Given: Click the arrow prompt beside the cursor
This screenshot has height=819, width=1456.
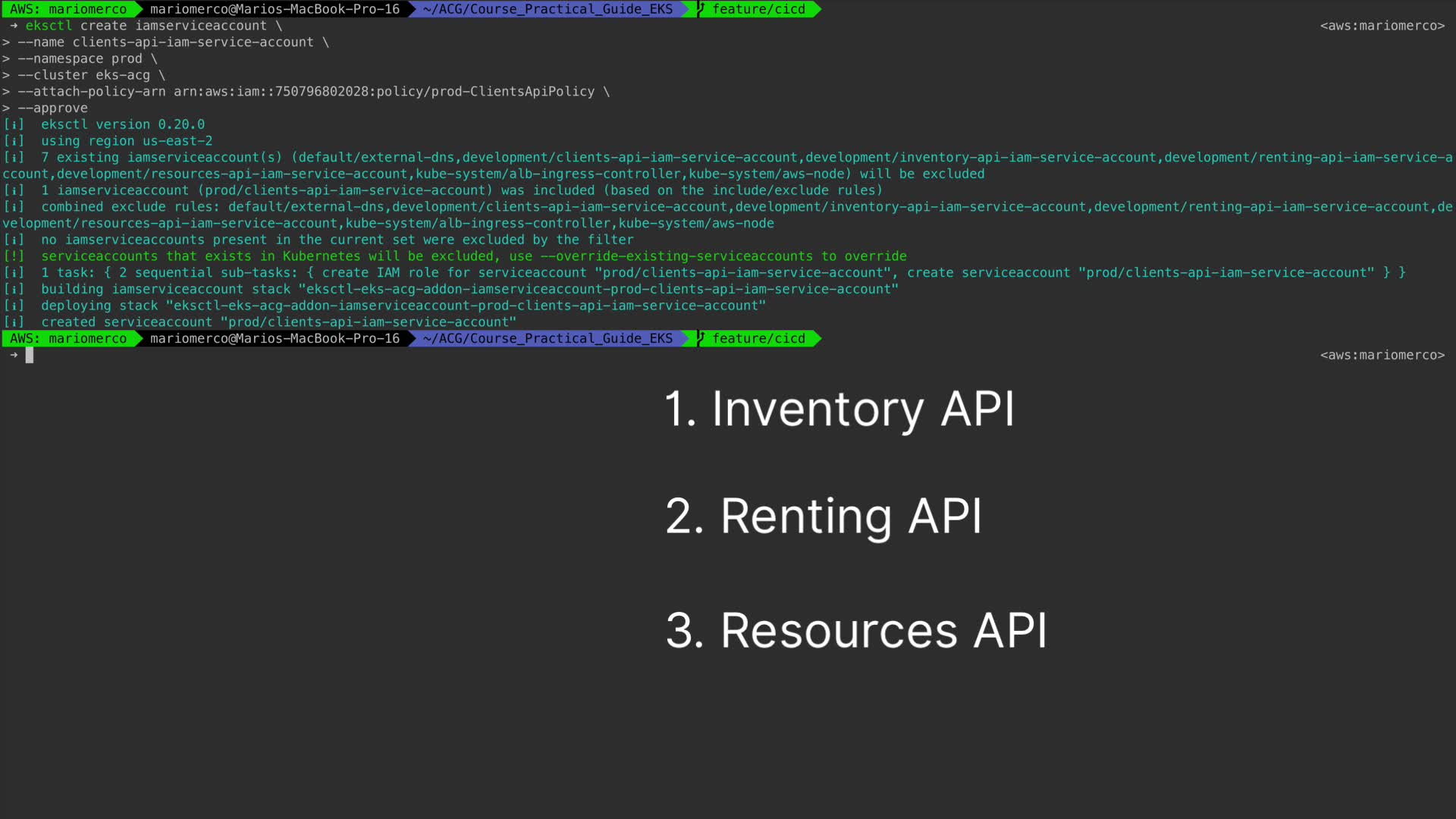Looking at the screenshot, I should [x=14, y=355].
